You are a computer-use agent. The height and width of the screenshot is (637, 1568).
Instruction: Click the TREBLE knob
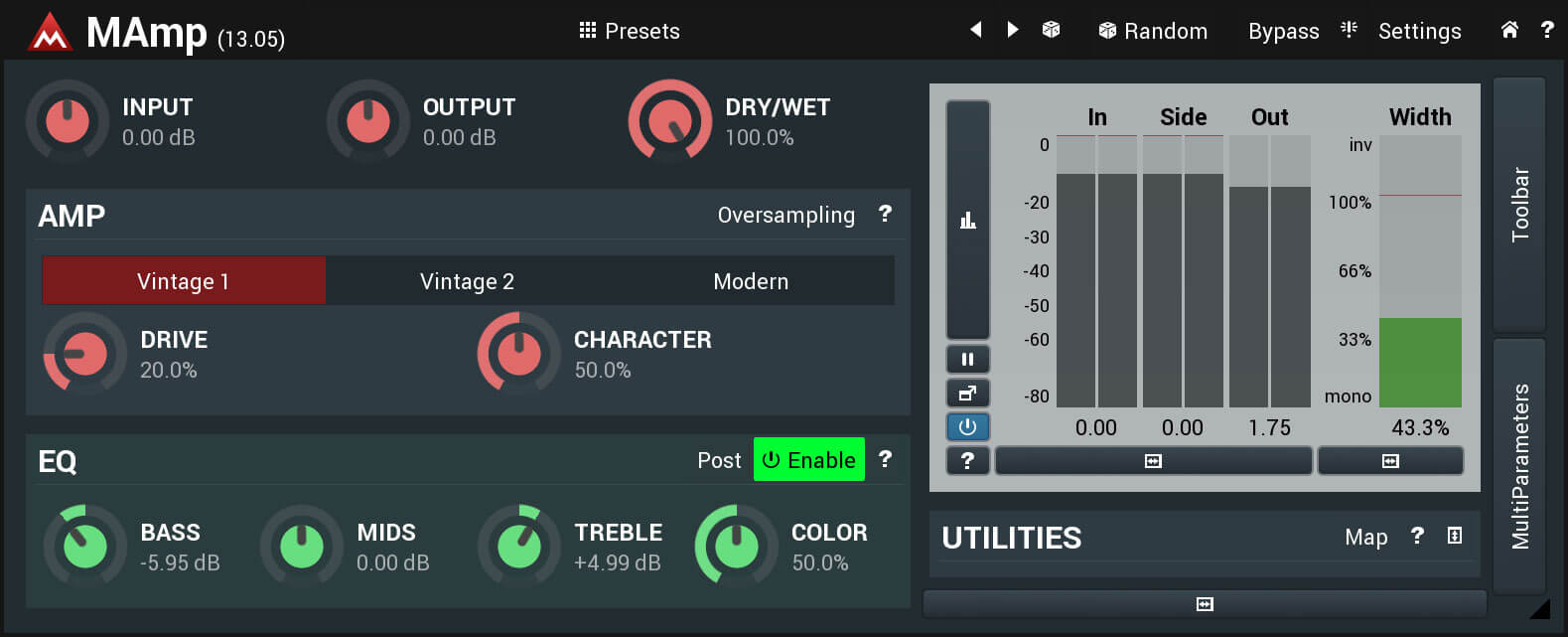518,547
